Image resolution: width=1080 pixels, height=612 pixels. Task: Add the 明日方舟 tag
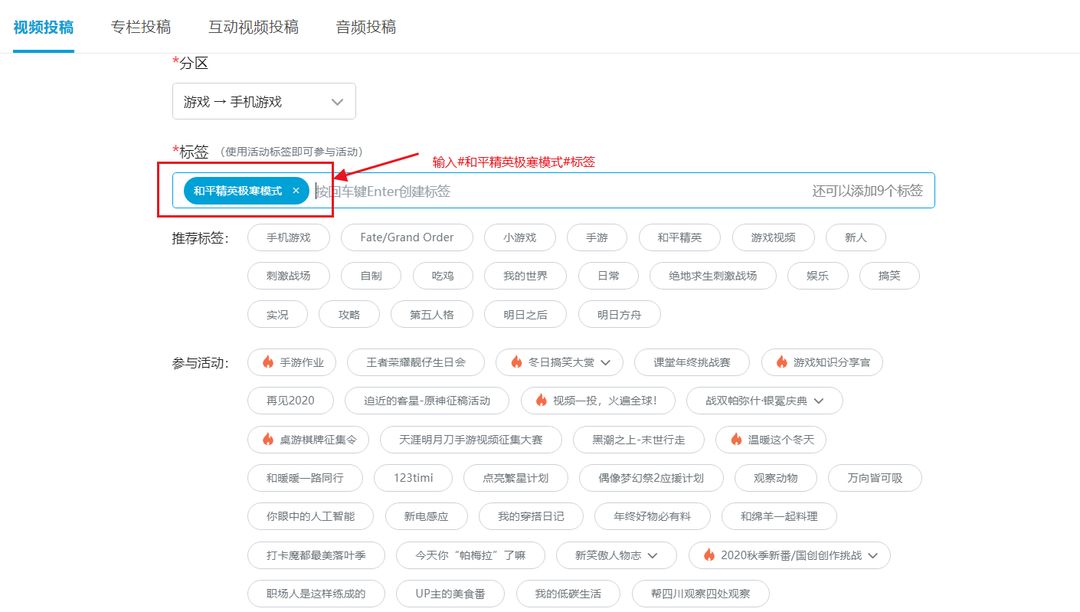[619, 315]
